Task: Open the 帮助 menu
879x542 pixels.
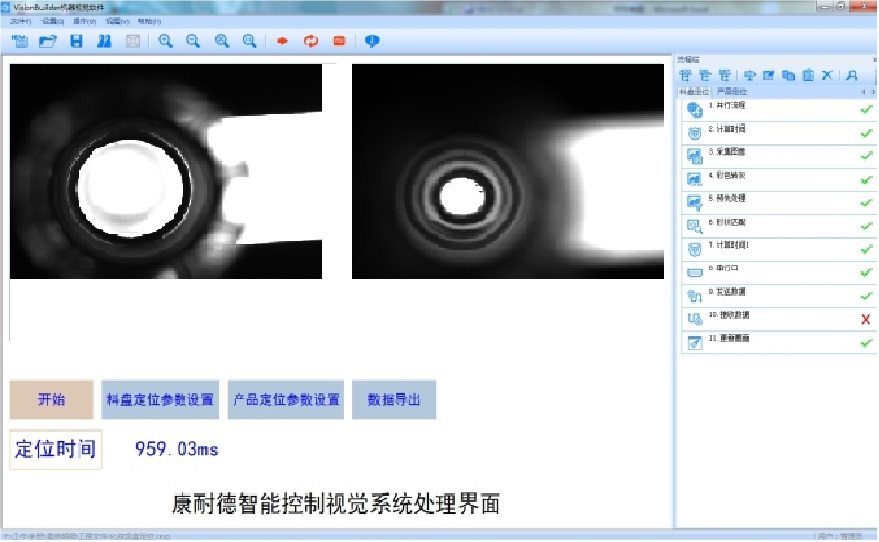Action: coord(148,21)
